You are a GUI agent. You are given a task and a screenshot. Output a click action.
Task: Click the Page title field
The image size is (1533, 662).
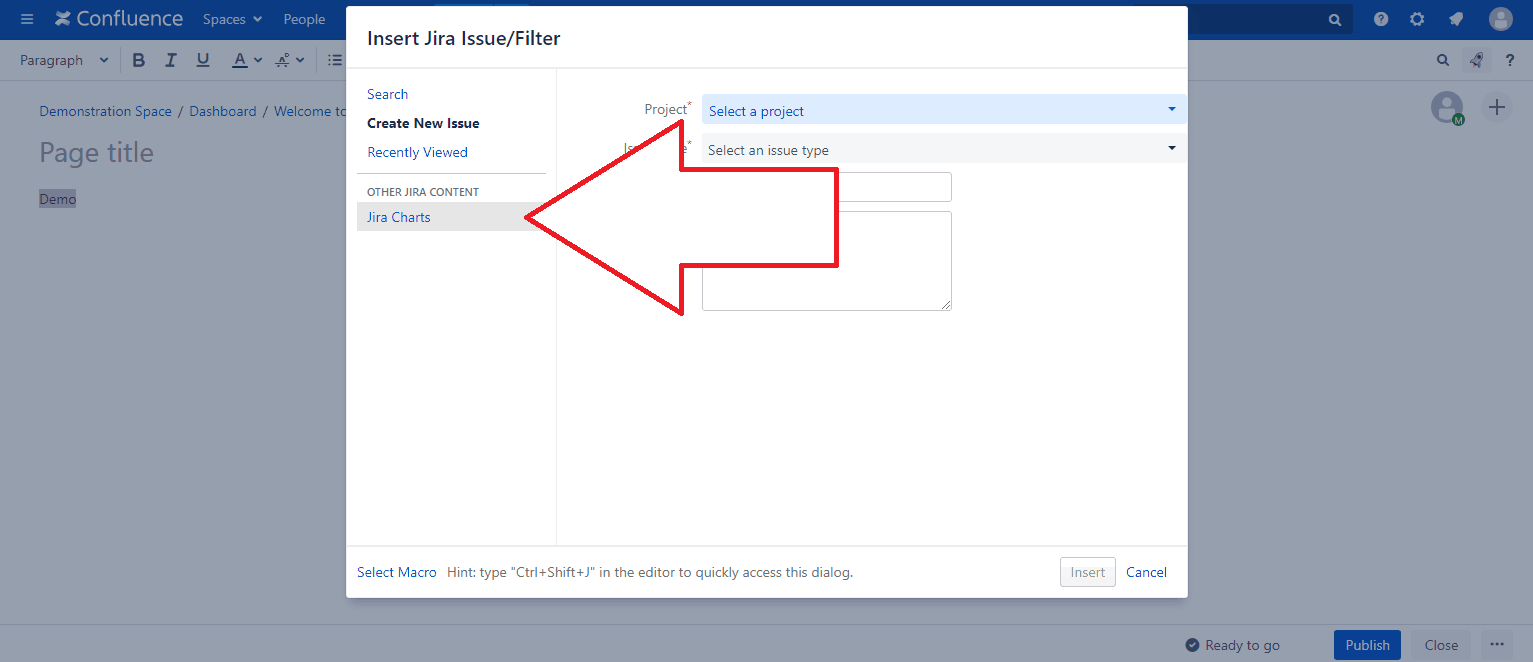96,152
